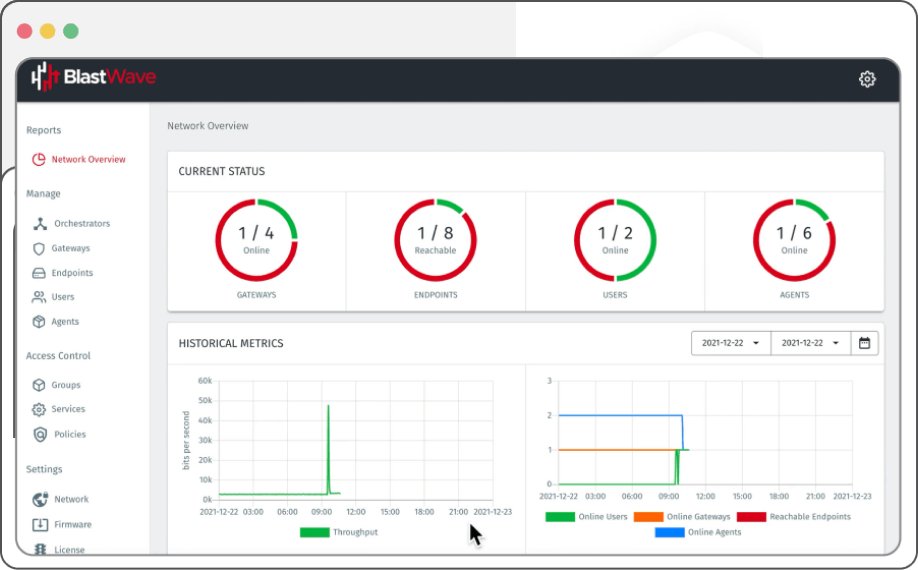918x570 pixels.
Task: Toggle the Online Gateways orange legend swatch
Action: [x=648, y=517]
